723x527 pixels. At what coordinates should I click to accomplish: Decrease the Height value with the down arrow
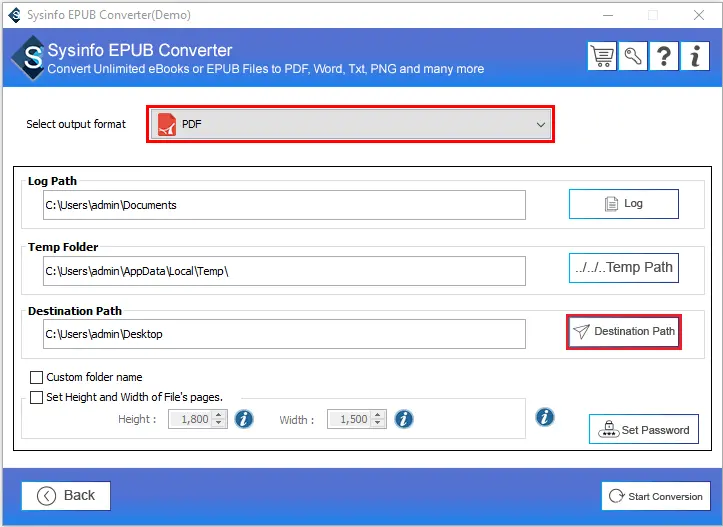pos(219,423)
